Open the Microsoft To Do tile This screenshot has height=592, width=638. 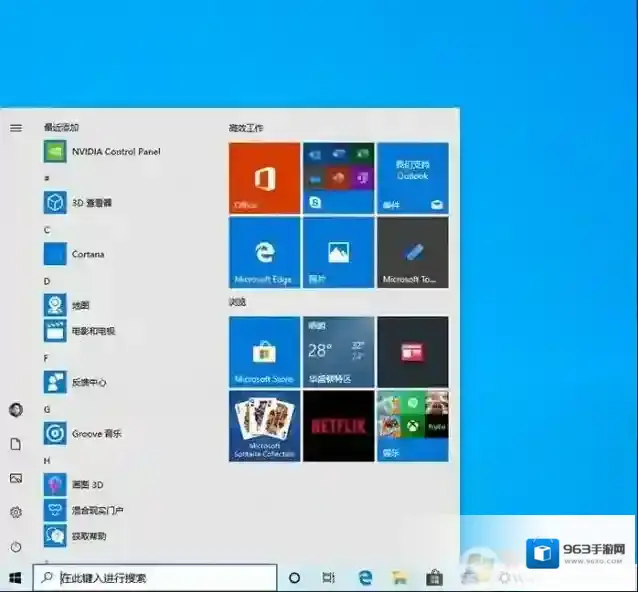(413, 253)
